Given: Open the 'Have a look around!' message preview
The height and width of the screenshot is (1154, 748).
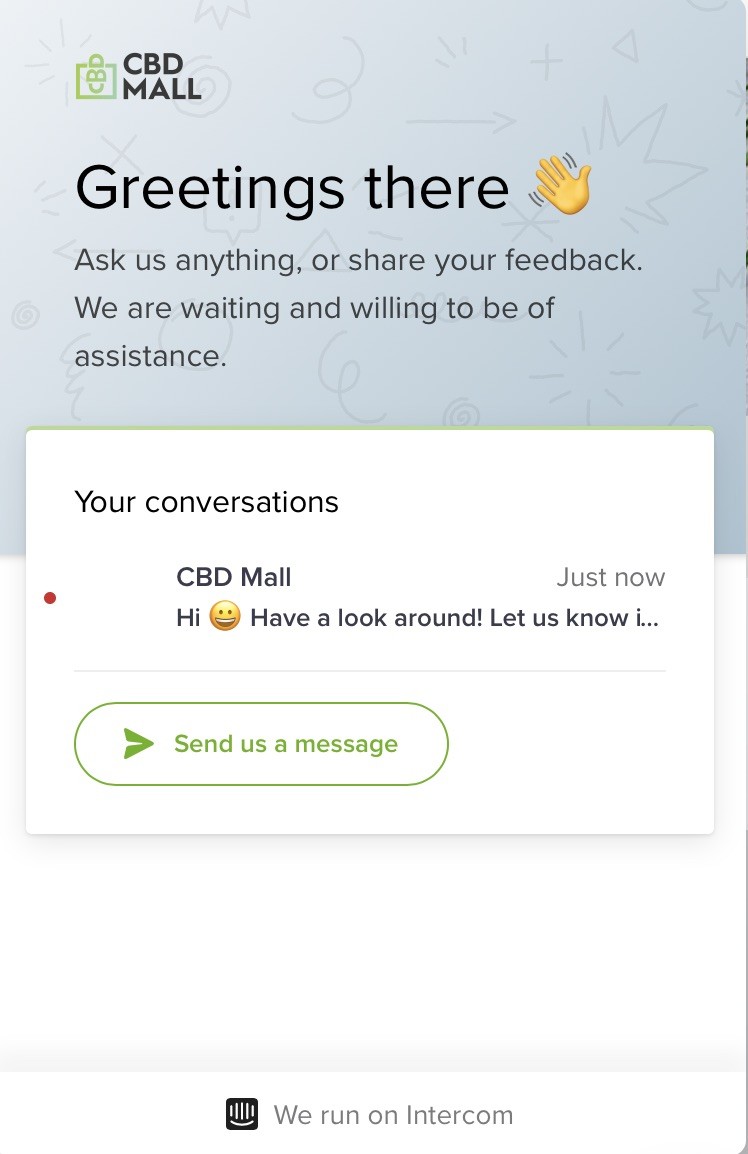Looking at the screenshot, I should point(418,617).
